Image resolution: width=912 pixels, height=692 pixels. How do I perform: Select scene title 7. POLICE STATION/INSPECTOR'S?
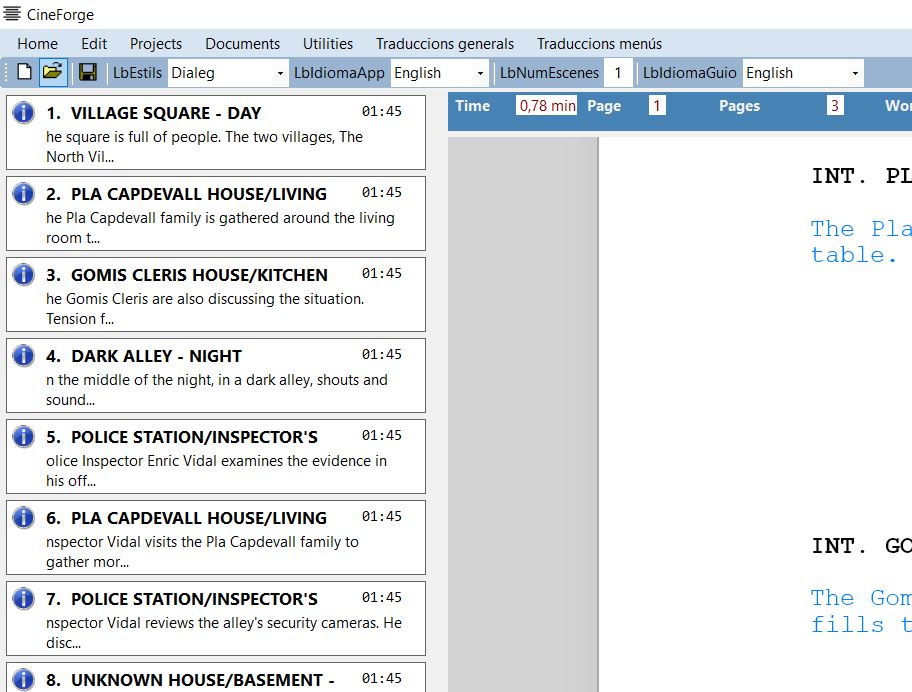182,598
